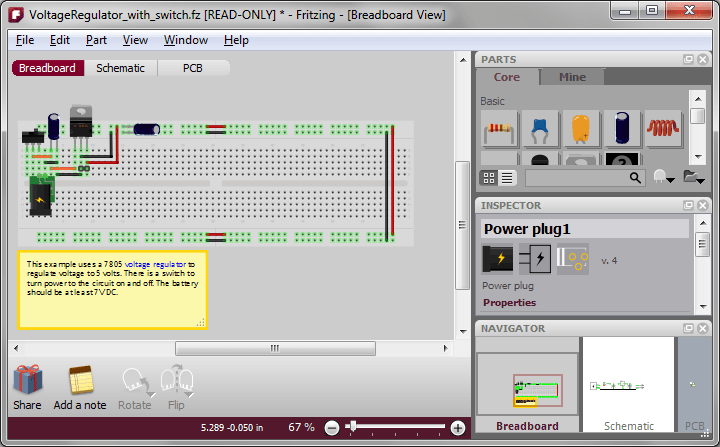The width and height of the screenshot is (720, 447).
Task: Open the parts bin folder menu
Action: tap(693, 177)
